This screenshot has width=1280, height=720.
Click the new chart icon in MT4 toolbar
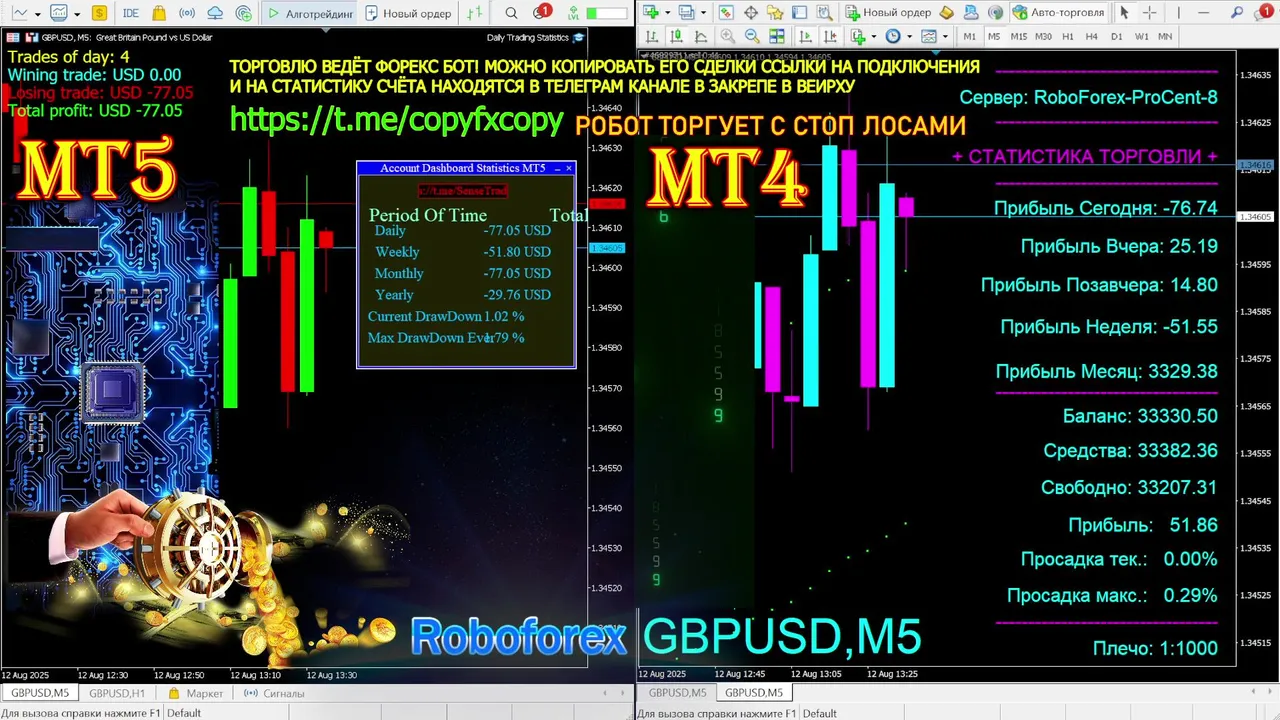click(x=650, y=12)
